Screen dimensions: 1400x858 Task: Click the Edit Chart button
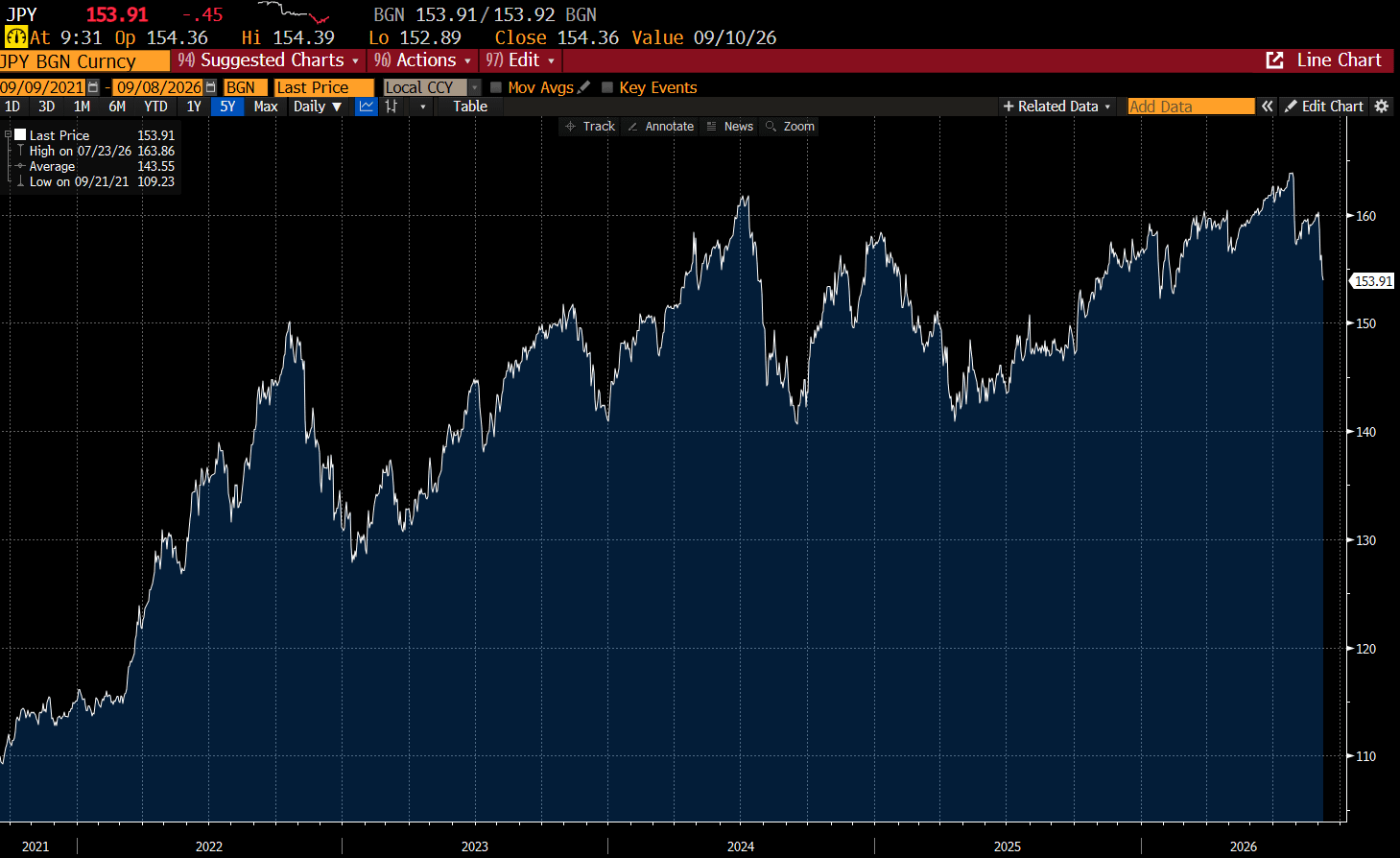[1323, 107]
